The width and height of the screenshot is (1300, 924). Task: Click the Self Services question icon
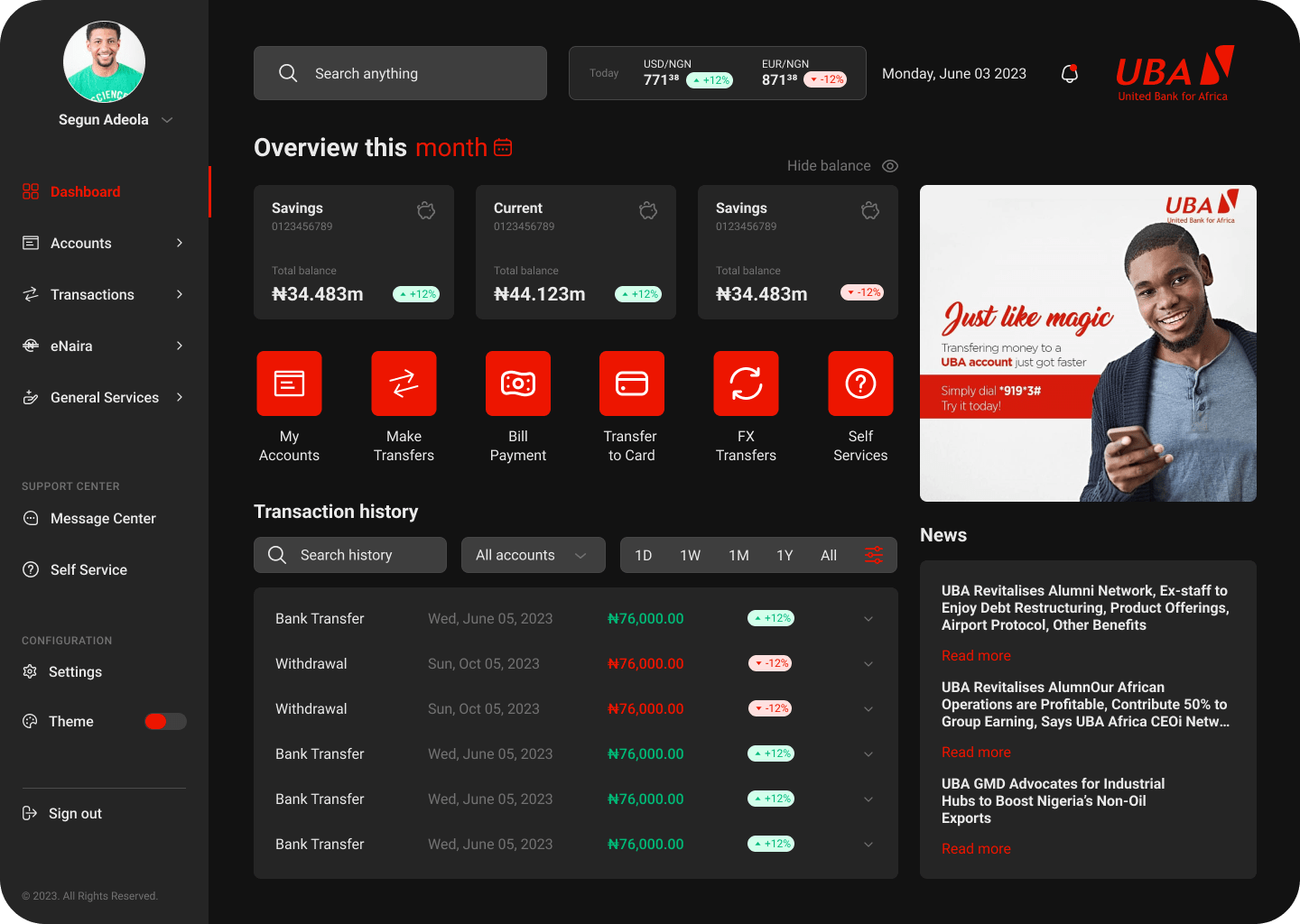click(860, 383)
